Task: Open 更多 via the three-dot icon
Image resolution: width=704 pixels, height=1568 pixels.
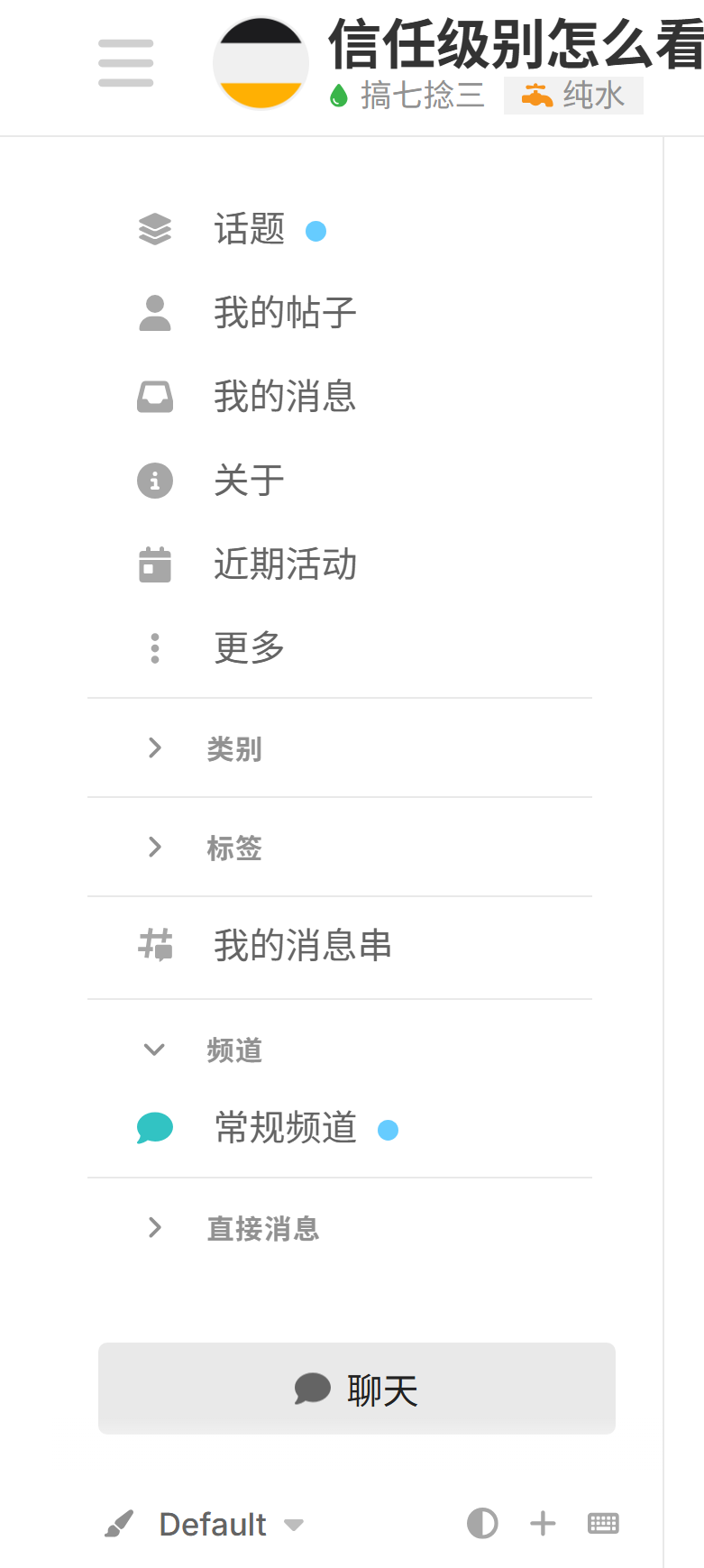Action: pyautogui.click(x=155, y=648)
